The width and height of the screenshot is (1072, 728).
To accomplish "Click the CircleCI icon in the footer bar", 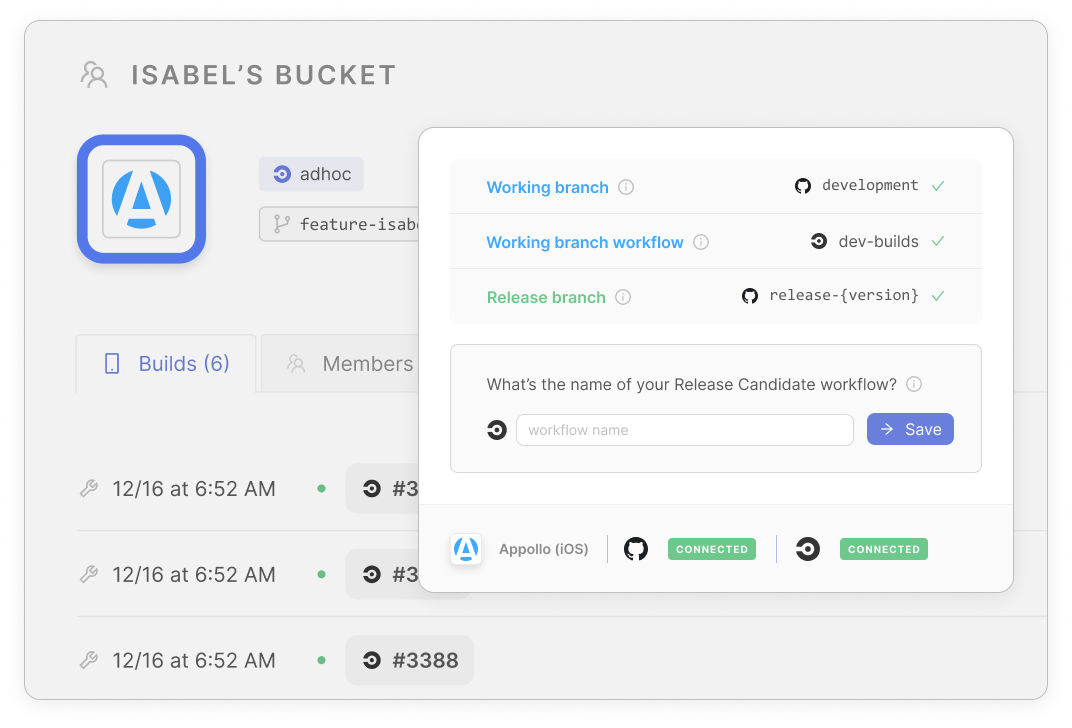I will 808,549.
